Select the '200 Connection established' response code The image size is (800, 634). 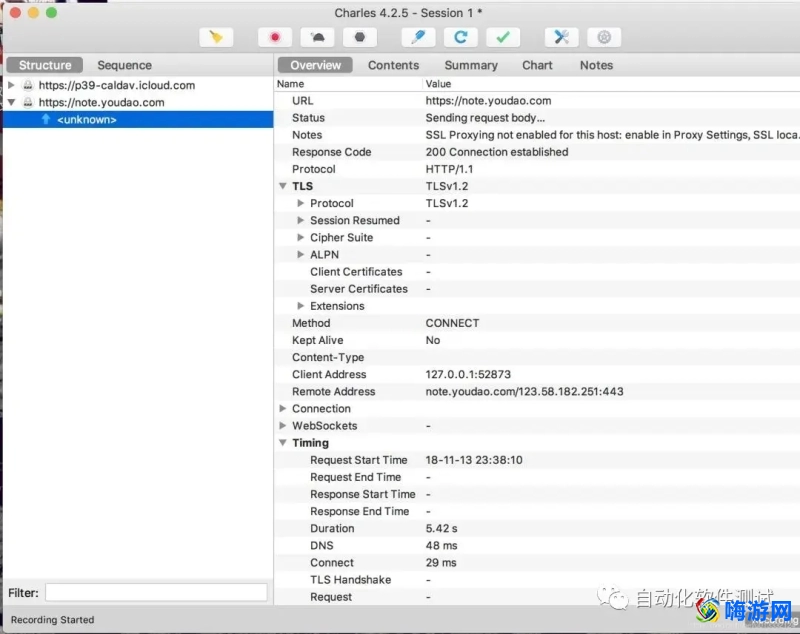tap(497, 152)
